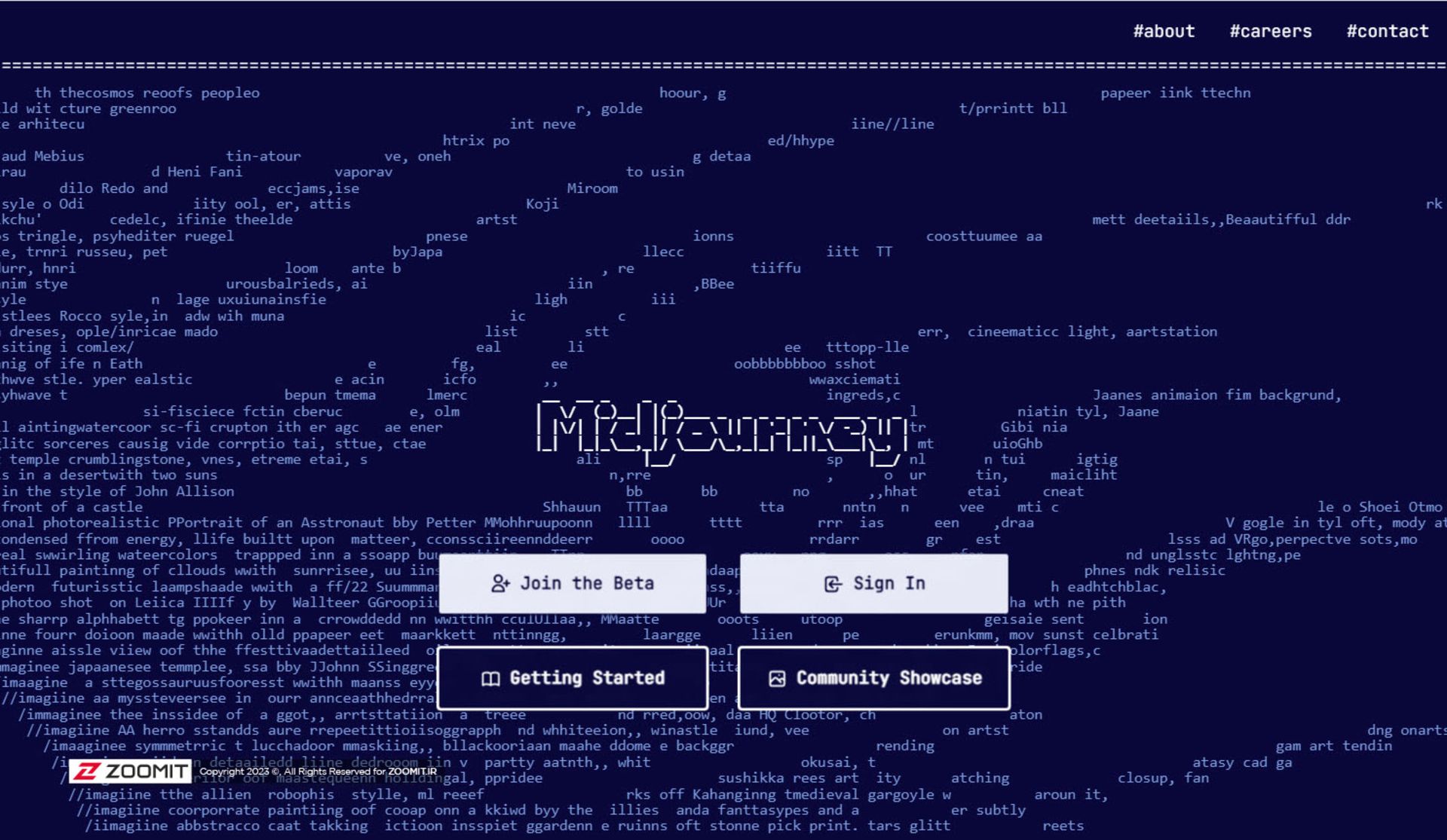
Task: Click the grid icon on Getting Started
Action: (489, 678)
